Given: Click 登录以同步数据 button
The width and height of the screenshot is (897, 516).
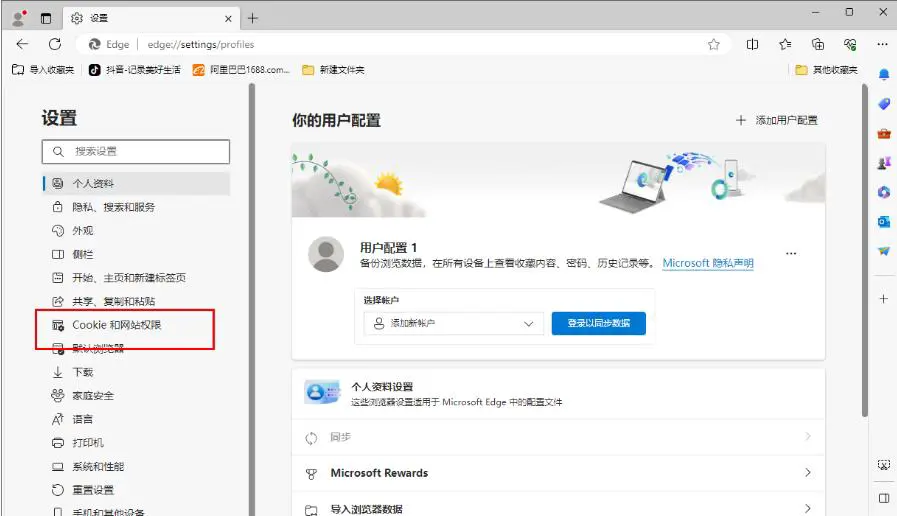Looking at the screenshot, I should click(598, 323).
